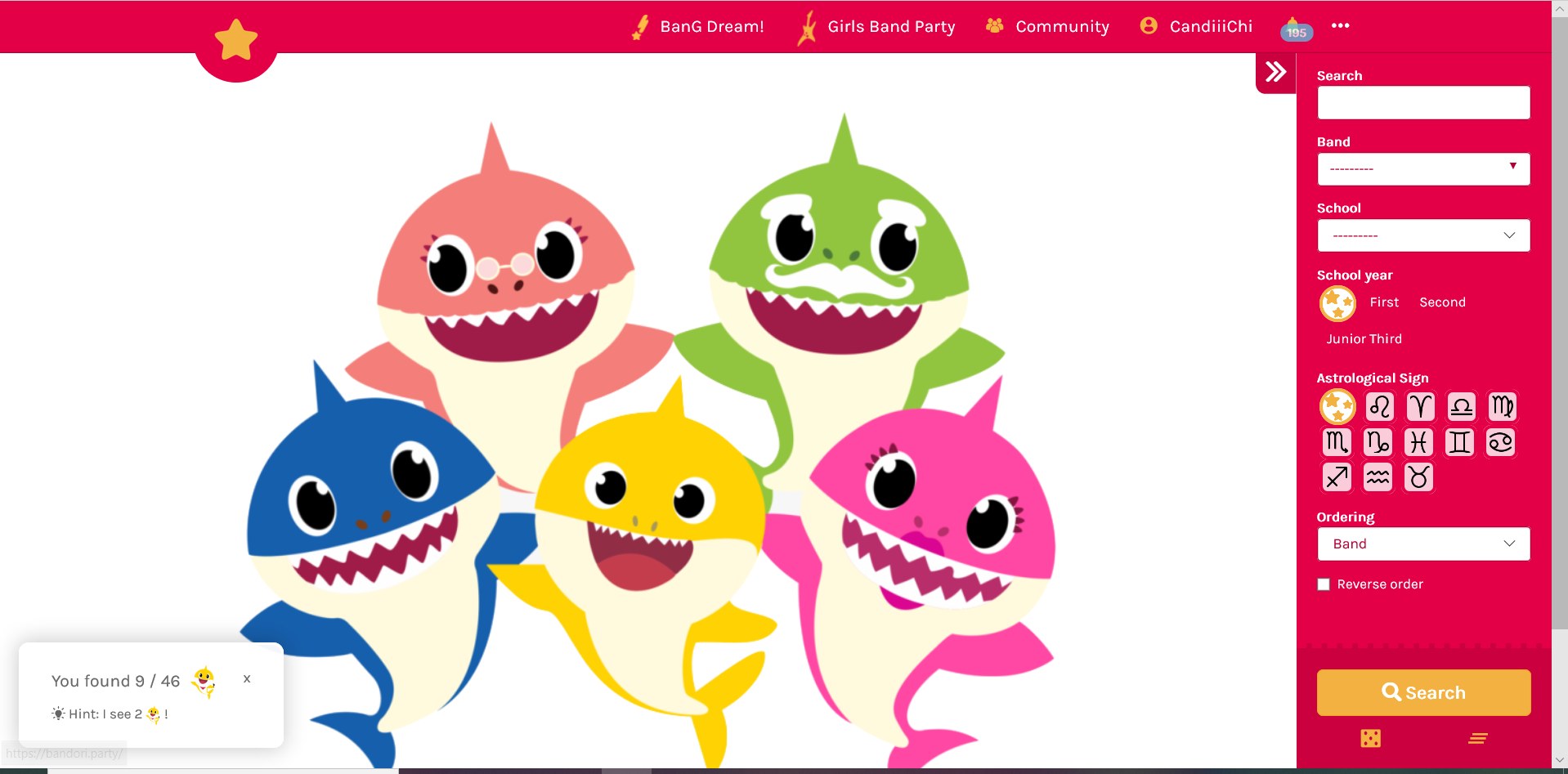
Task: Open the Ordering dropdown set to Band
Action: [1423, 544]
